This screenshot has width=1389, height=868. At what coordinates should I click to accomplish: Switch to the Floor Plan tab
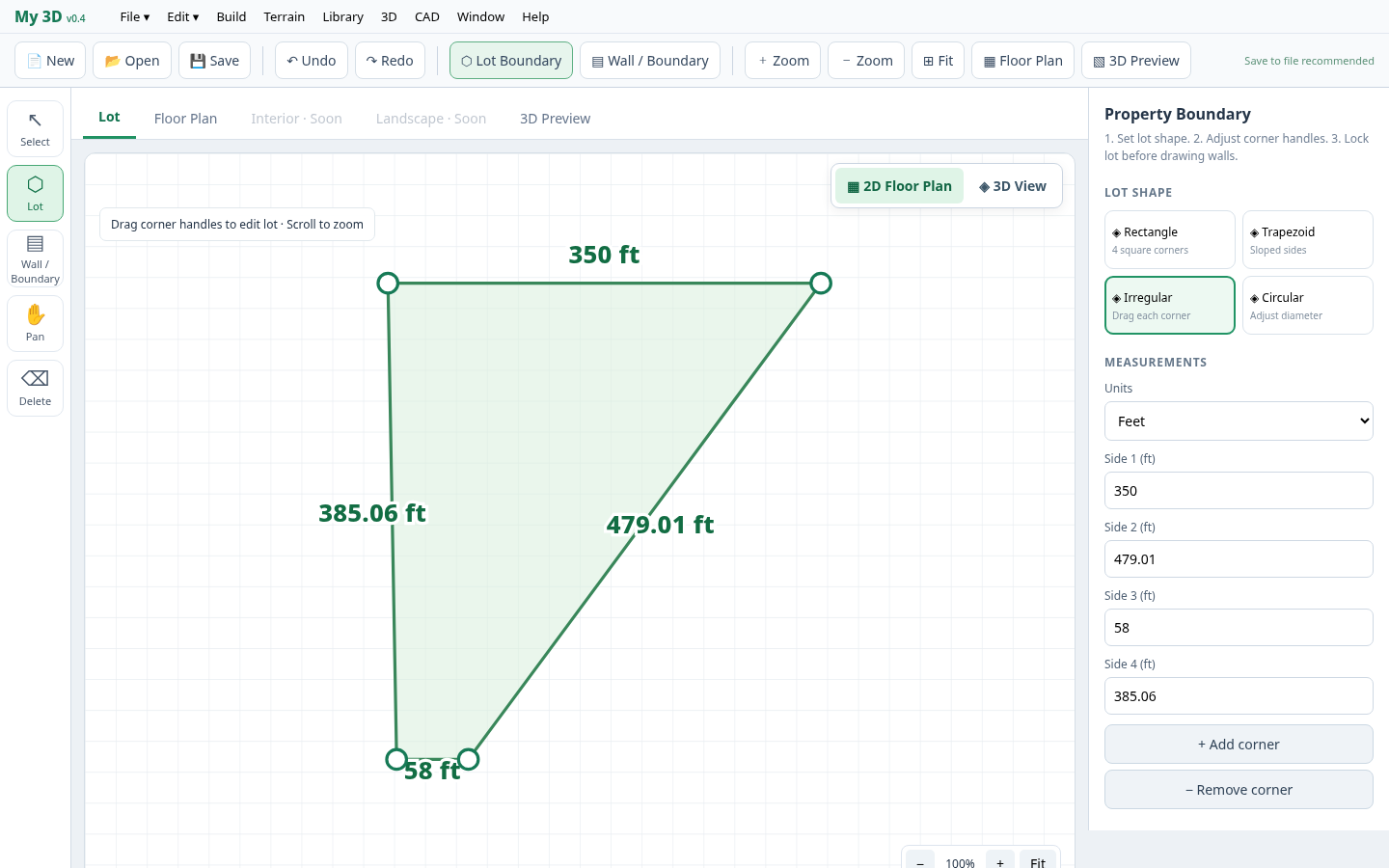click(185, 119)
